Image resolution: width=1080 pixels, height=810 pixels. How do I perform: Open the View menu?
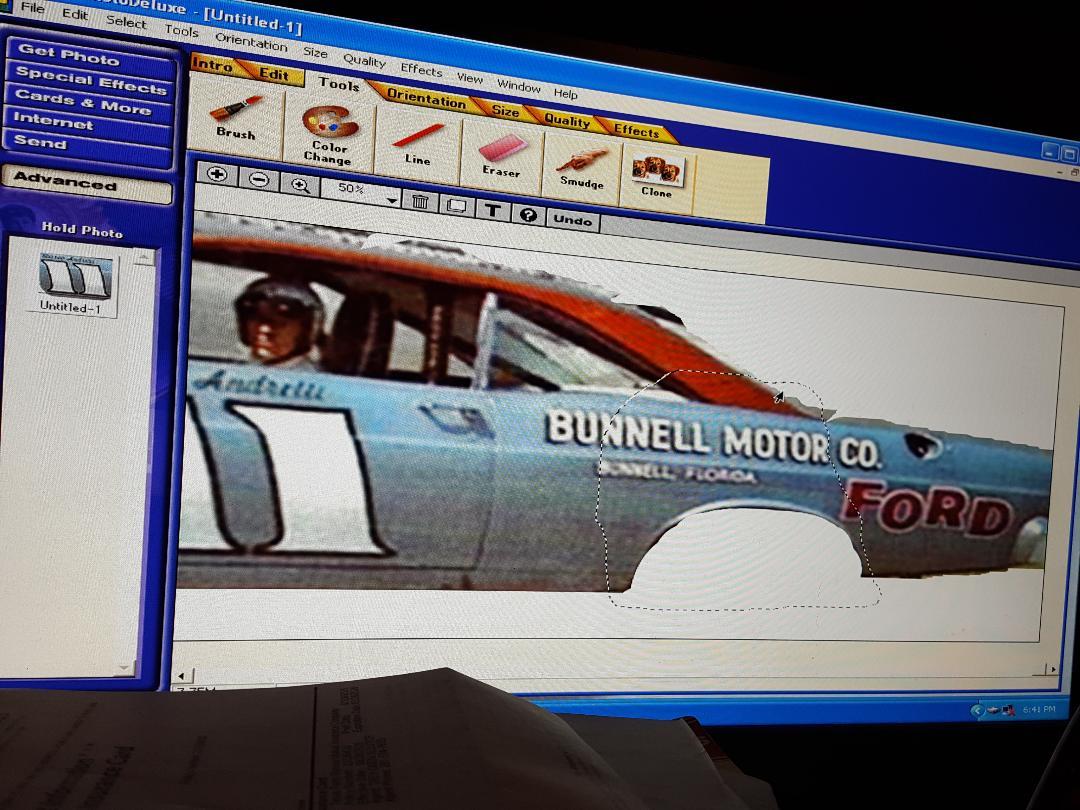[x=470, y=78]
